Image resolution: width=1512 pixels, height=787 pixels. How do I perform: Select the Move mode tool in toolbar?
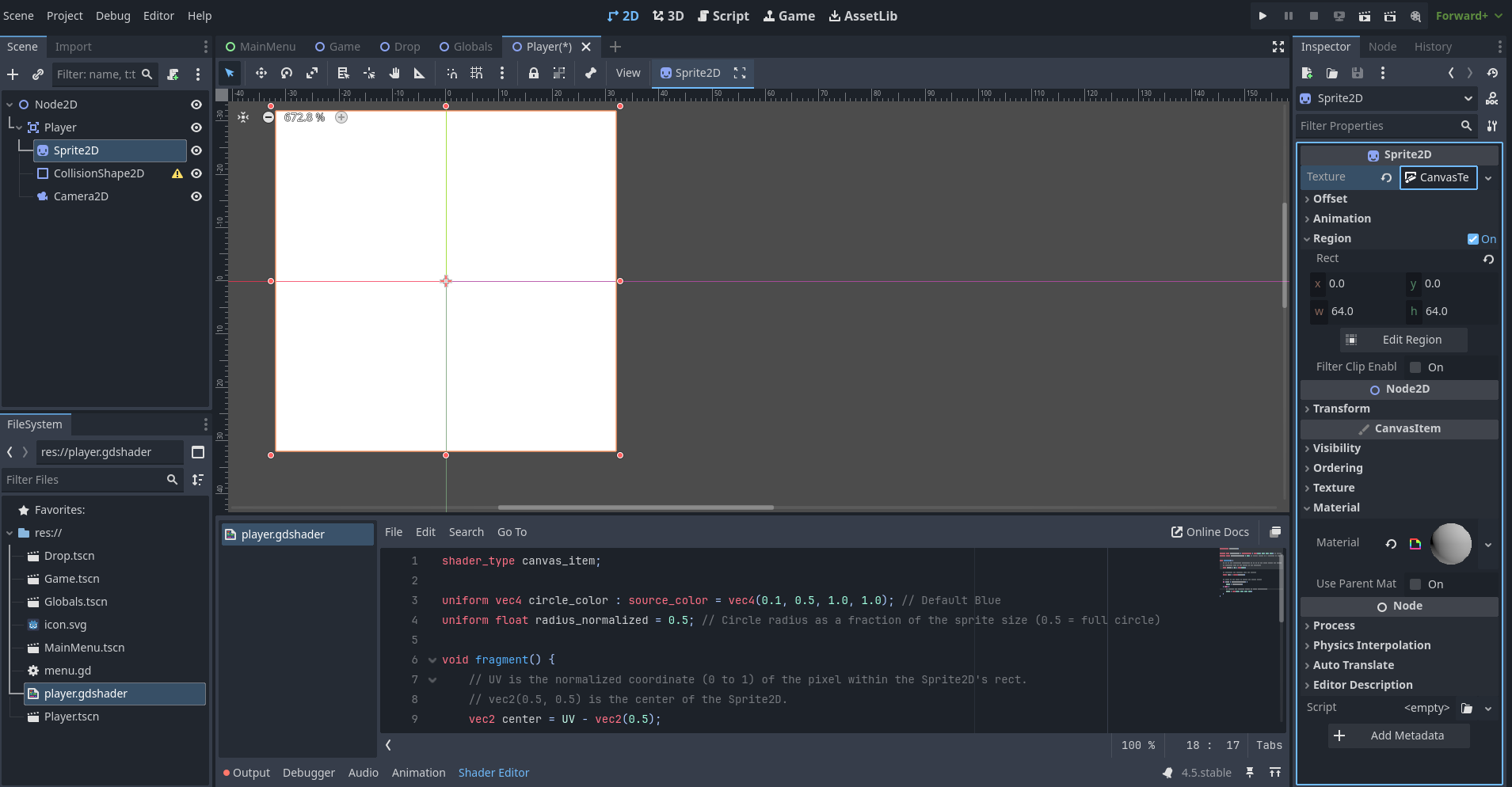click(x=261, y=73)
